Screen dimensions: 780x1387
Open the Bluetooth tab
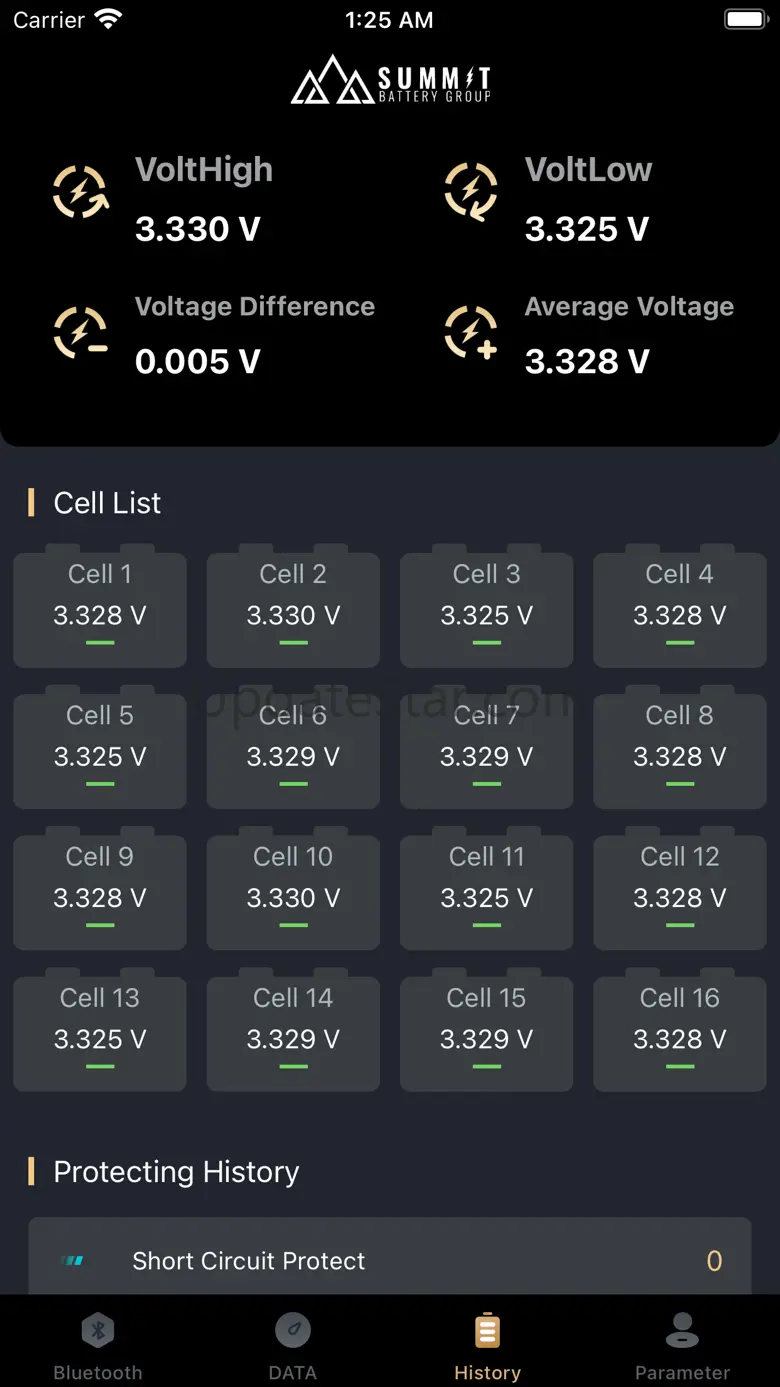[x=98, y=1345]
